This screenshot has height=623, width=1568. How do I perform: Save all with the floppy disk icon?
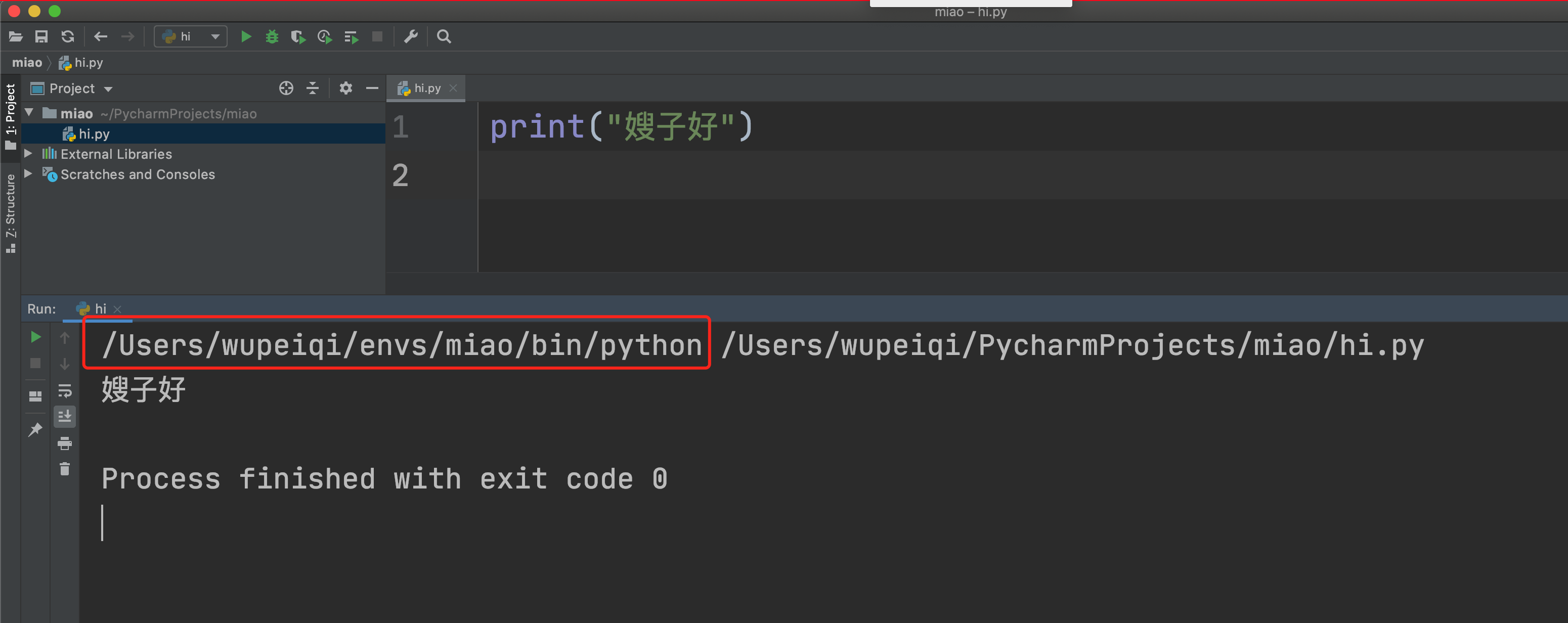(41, 36)
